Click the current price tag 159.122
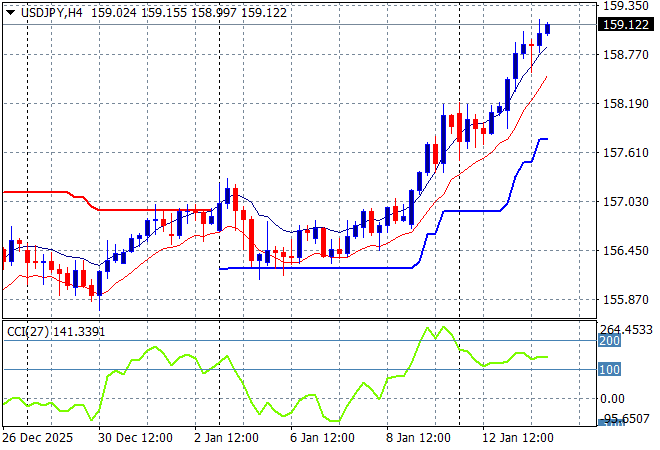 click(627, 25)
